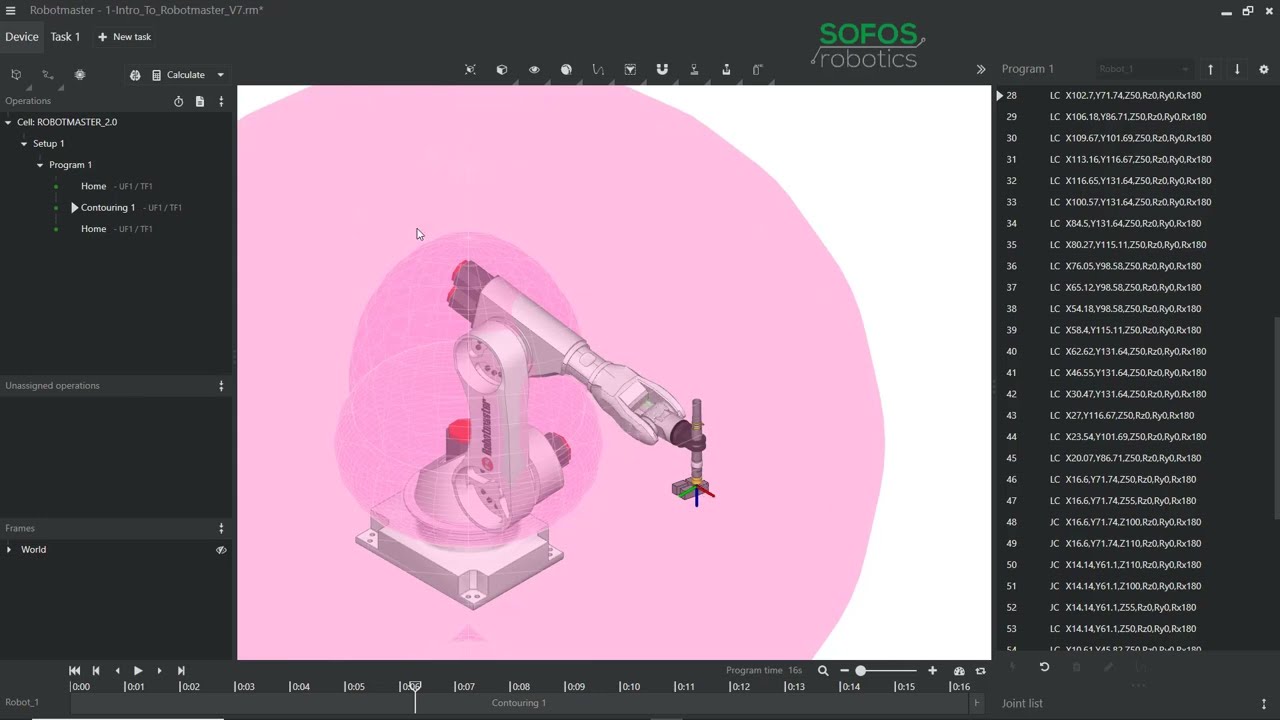Click the document icon in Operations header
Screen dimensions: 1280x720
pyautogui.click(x=200, y=101)
